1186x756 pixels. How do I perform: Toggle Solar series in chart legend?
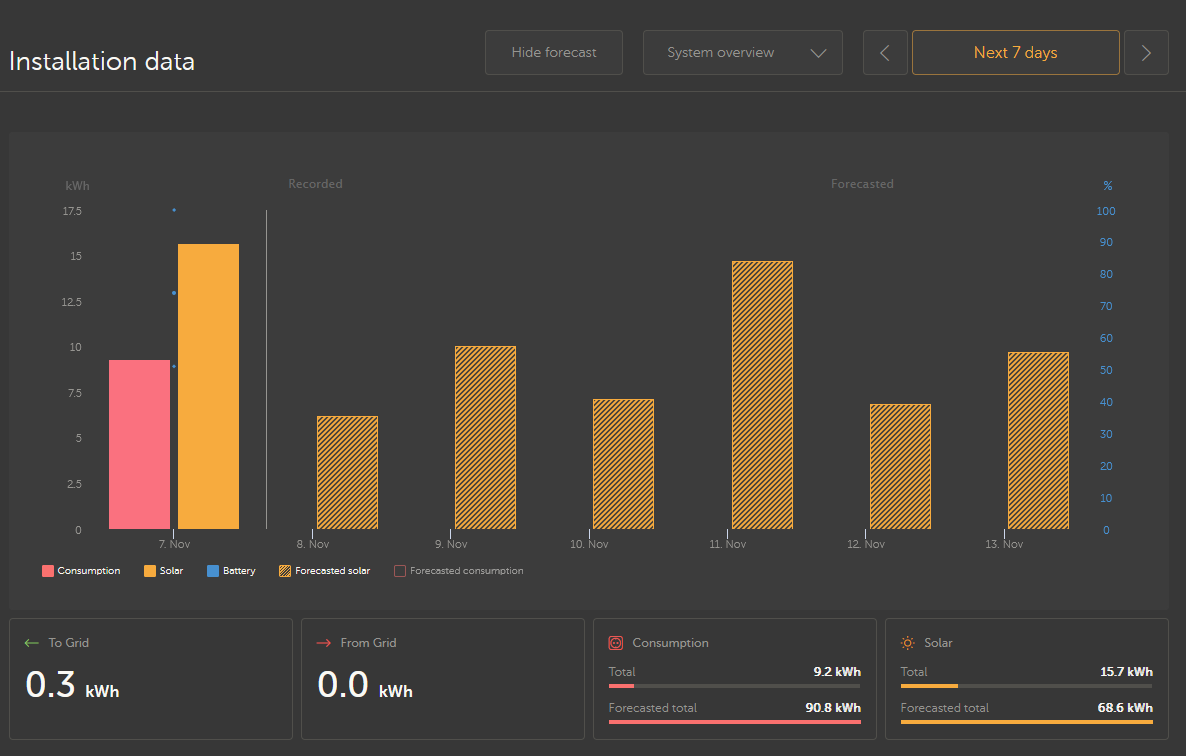163,571
